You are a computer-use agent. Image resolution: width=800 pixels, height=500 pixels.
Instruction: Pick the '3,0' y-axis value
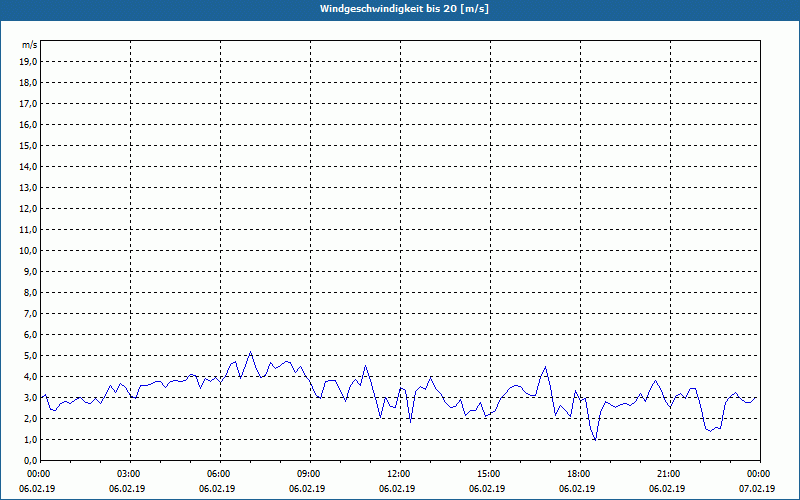30,397
